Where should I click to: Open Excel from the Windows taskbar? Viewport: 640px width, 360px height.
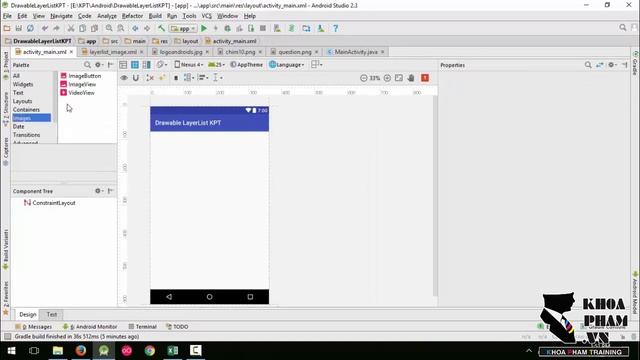coord(172,350)
